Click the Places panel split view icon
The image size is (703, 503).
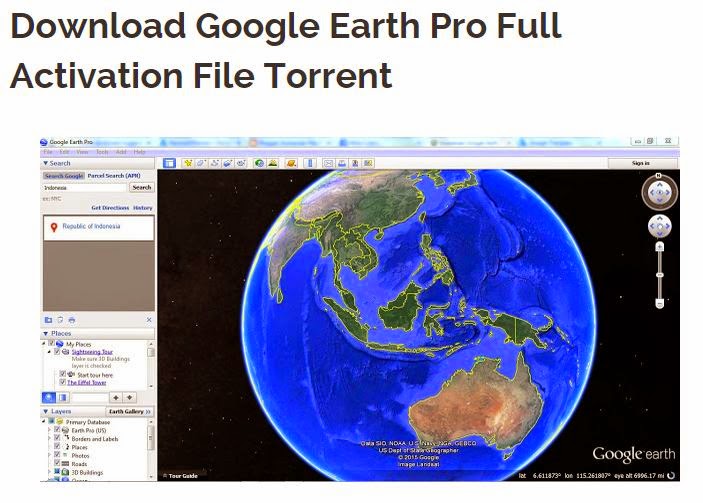tap(62, 398)
